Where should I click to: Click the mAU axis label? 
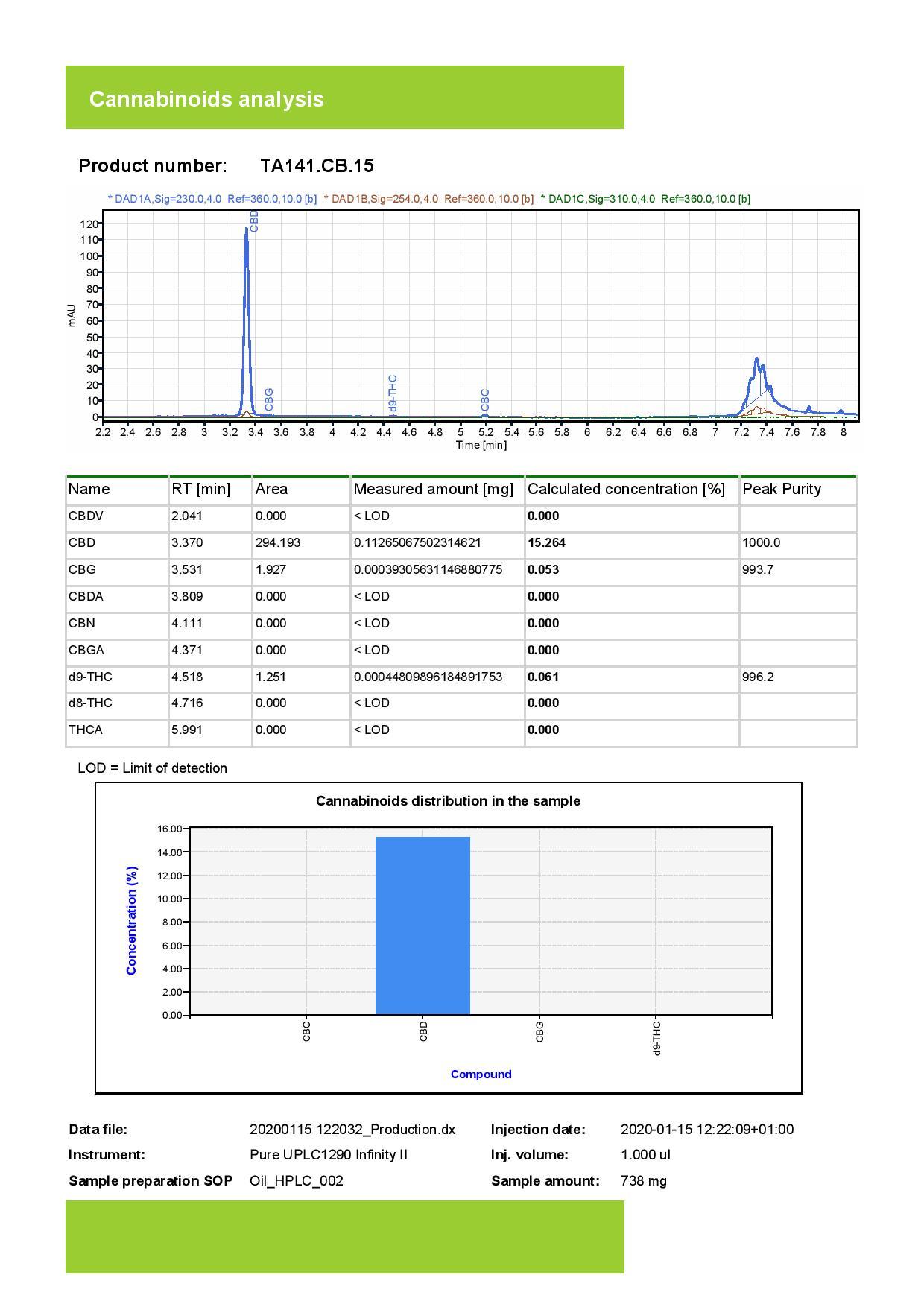coord(72,315)
